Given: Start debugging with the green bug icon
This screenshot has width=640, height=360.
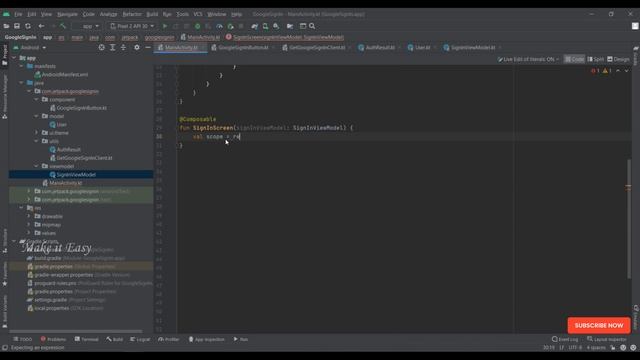Looking at the screenshot, I should point(198,26).
